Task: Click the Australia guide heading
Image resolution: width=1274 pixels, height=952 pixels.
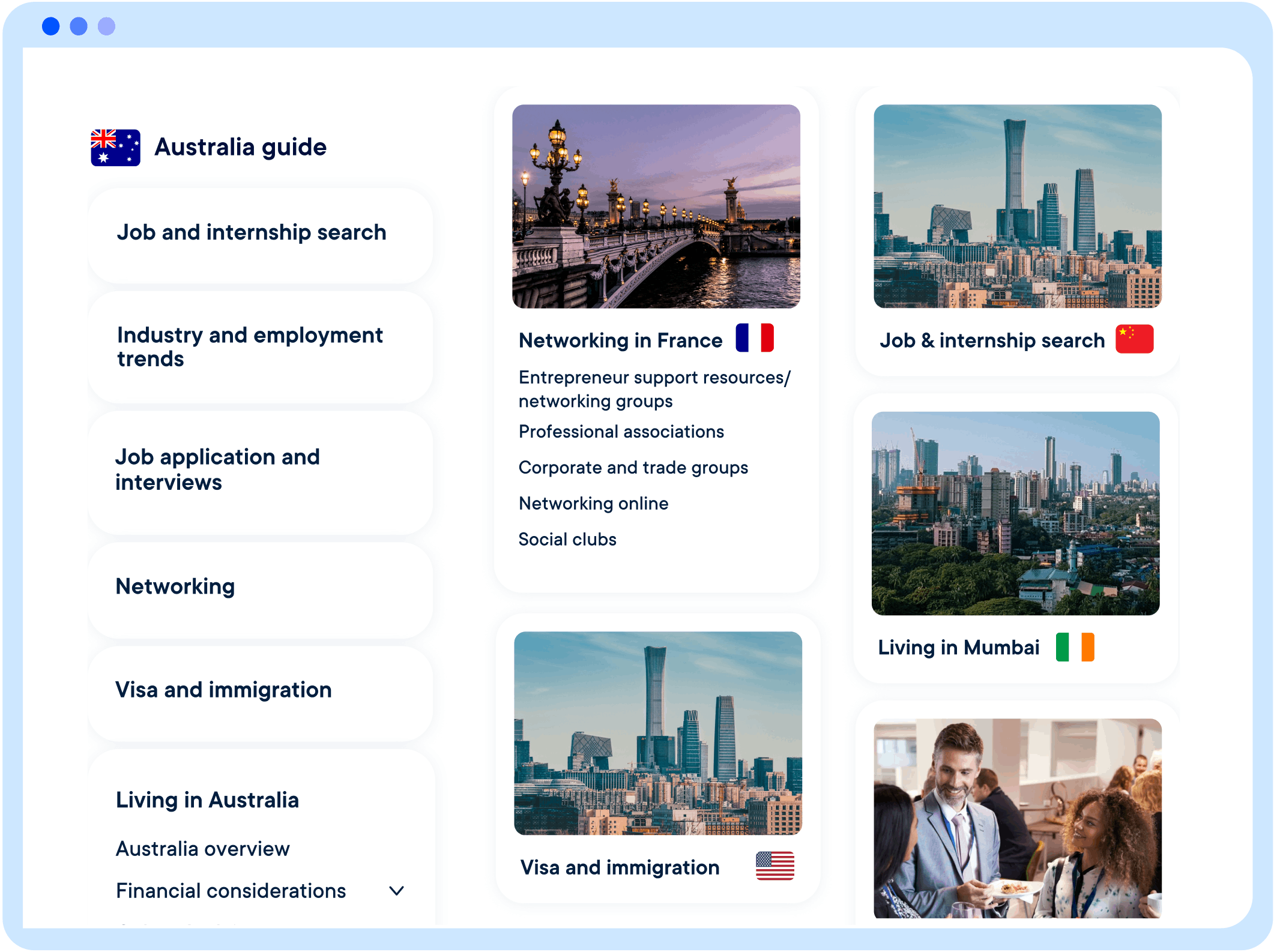Action: pyautogui.click(x=240, y=147)
